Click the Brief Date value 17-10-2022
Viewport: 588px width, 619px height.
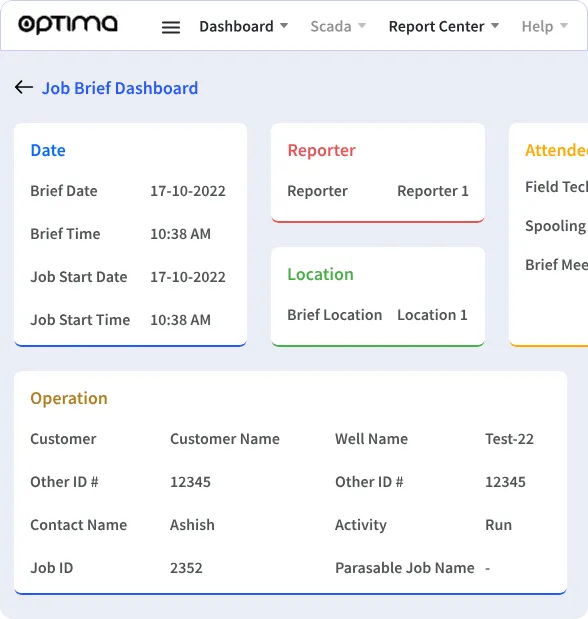pos(188,191)
